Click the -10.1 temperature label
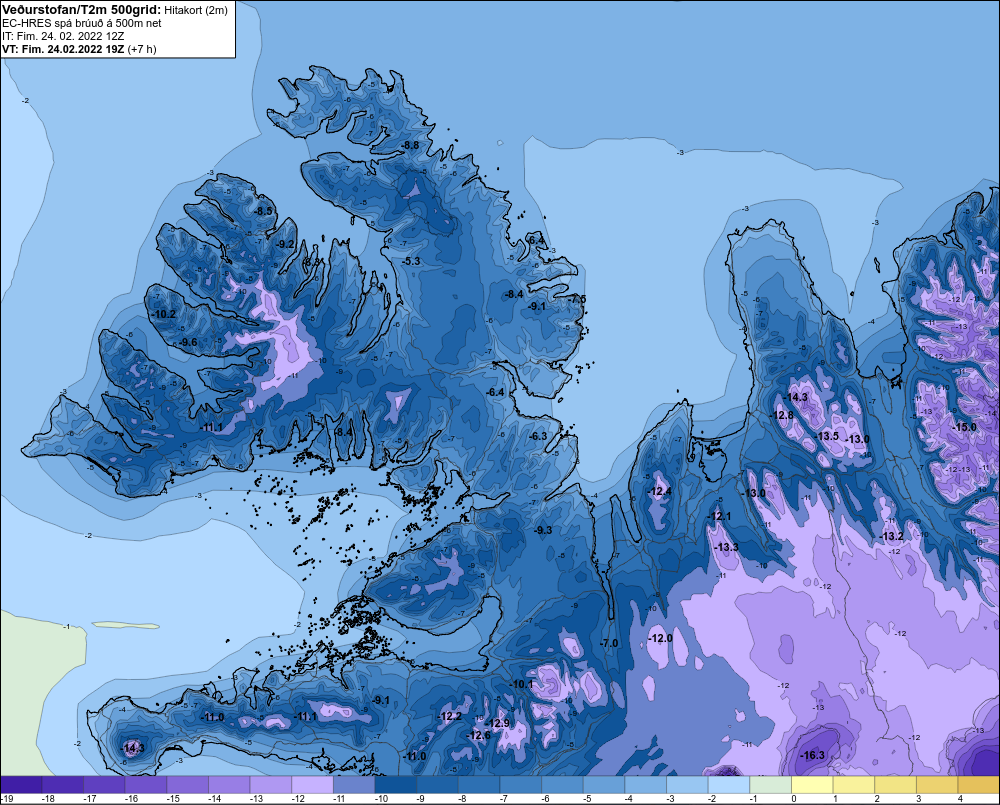This screenshot has height=805, width=1000. [x=521, y=684]
